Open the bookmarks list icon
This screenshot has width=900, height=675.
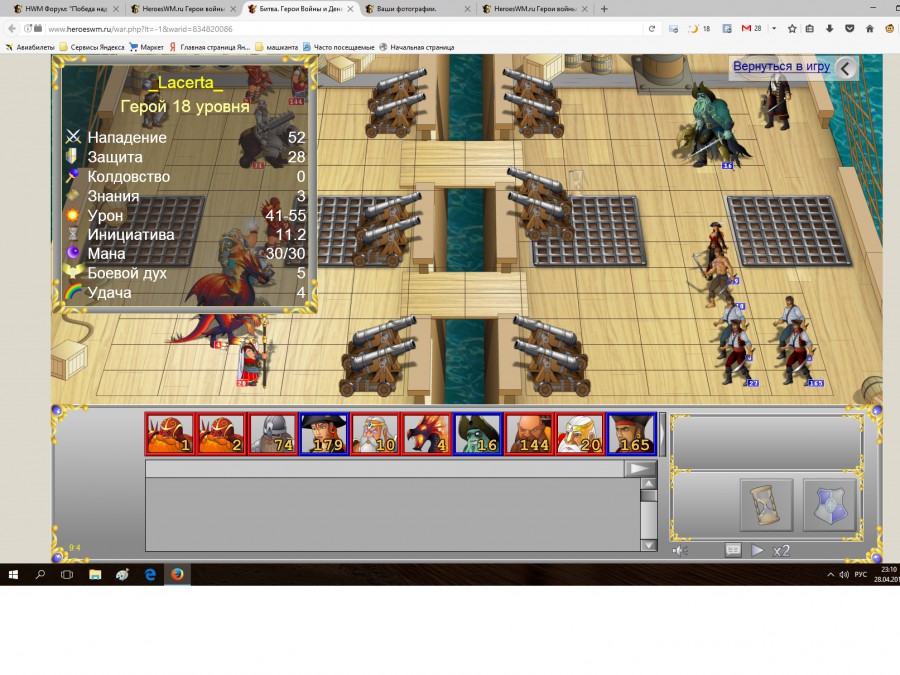coord(810,28)
